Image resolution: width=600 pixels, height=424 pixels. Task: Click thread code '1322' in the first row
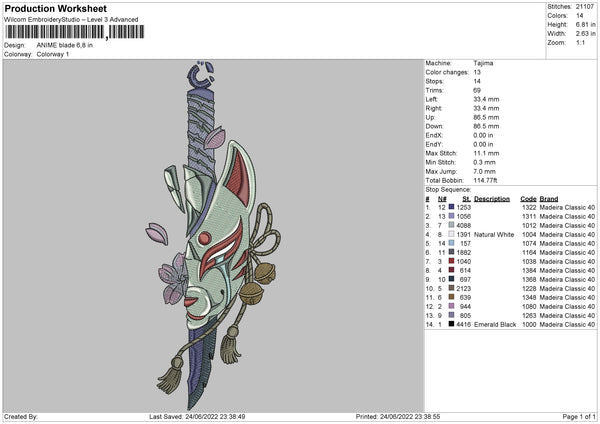[x=529, y=207]
